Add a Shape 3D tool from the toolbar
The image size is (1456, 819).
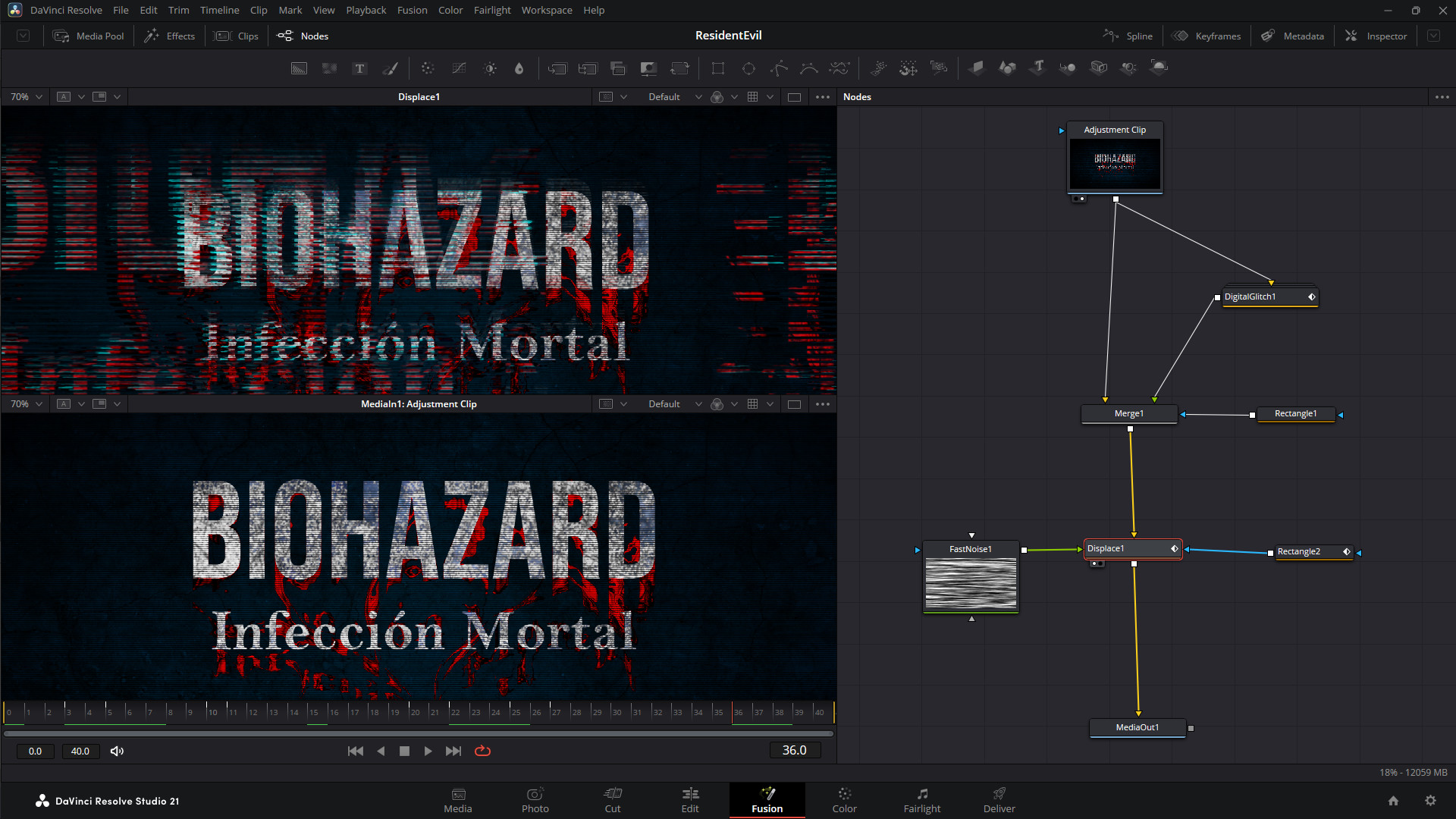pos(1007,68)
